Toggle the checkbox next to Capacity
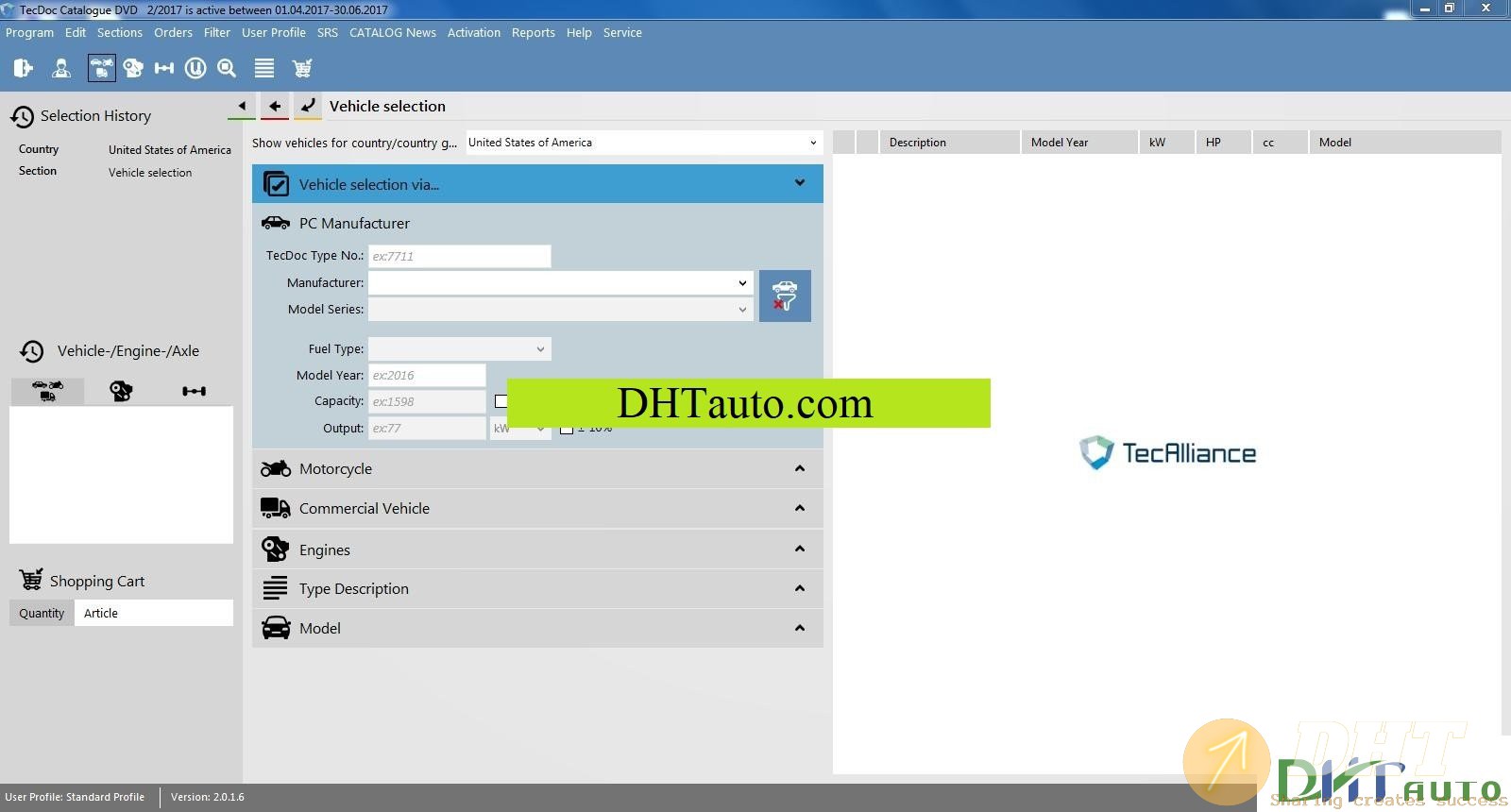 coord(501,401)
